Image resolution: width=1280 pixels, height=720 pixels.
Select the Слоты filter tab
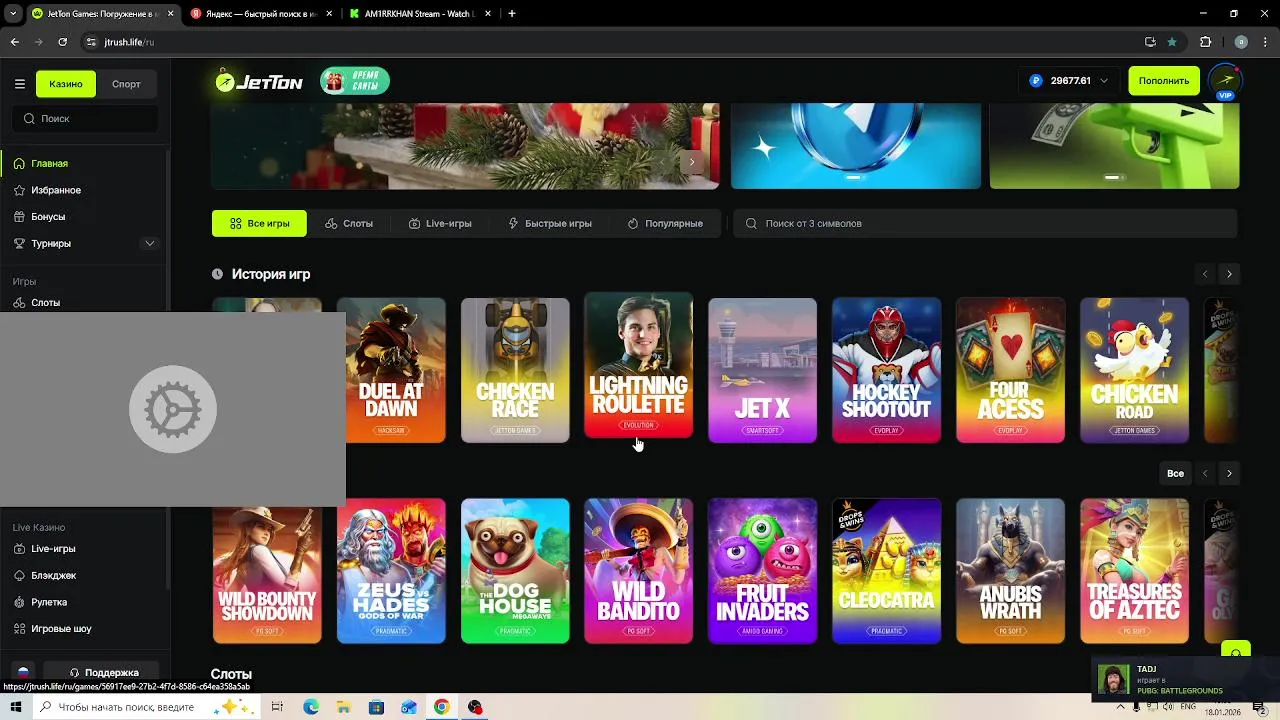tap(349, 223)
